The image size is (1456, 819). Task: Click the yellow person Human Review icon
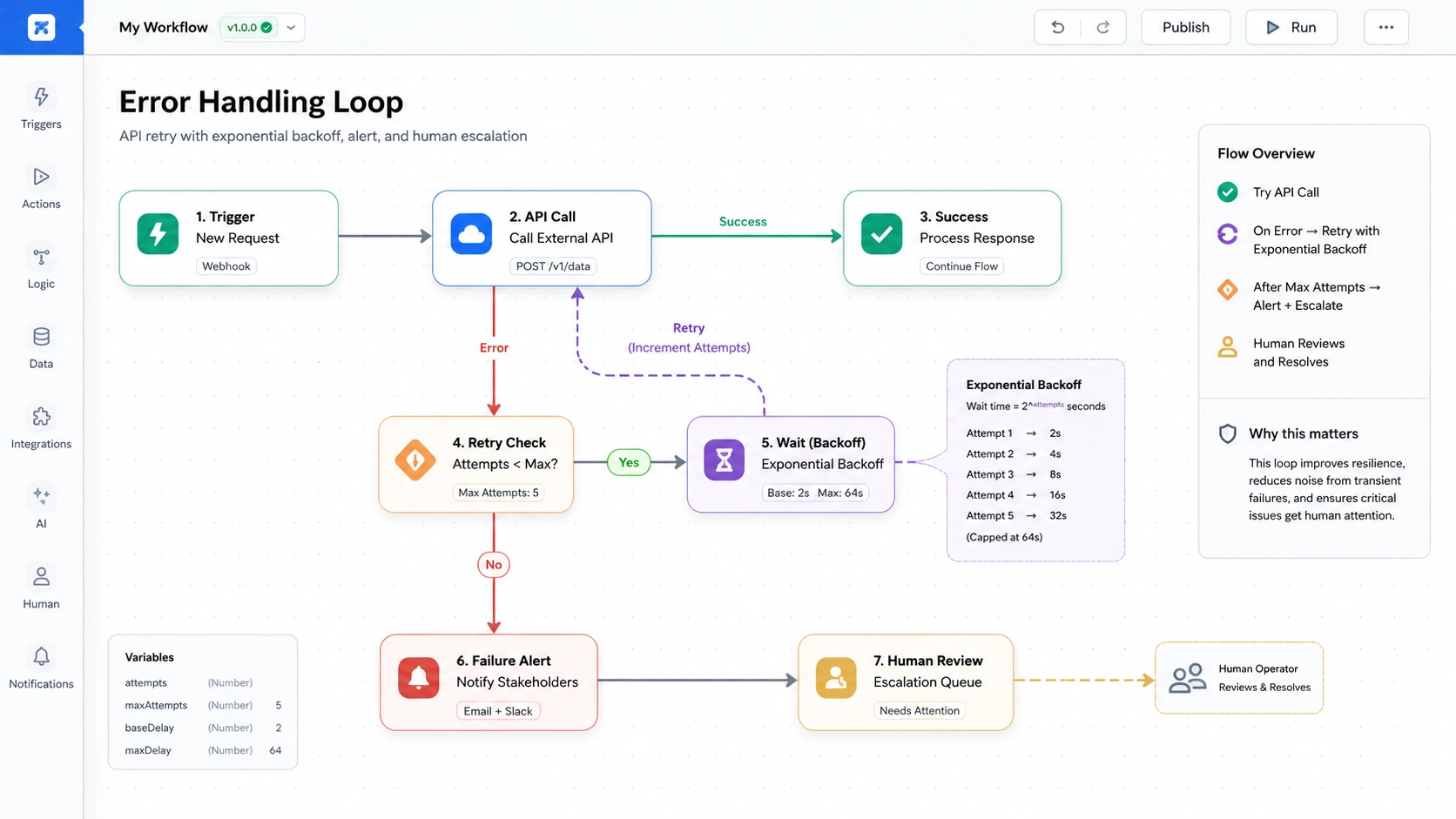835,677
